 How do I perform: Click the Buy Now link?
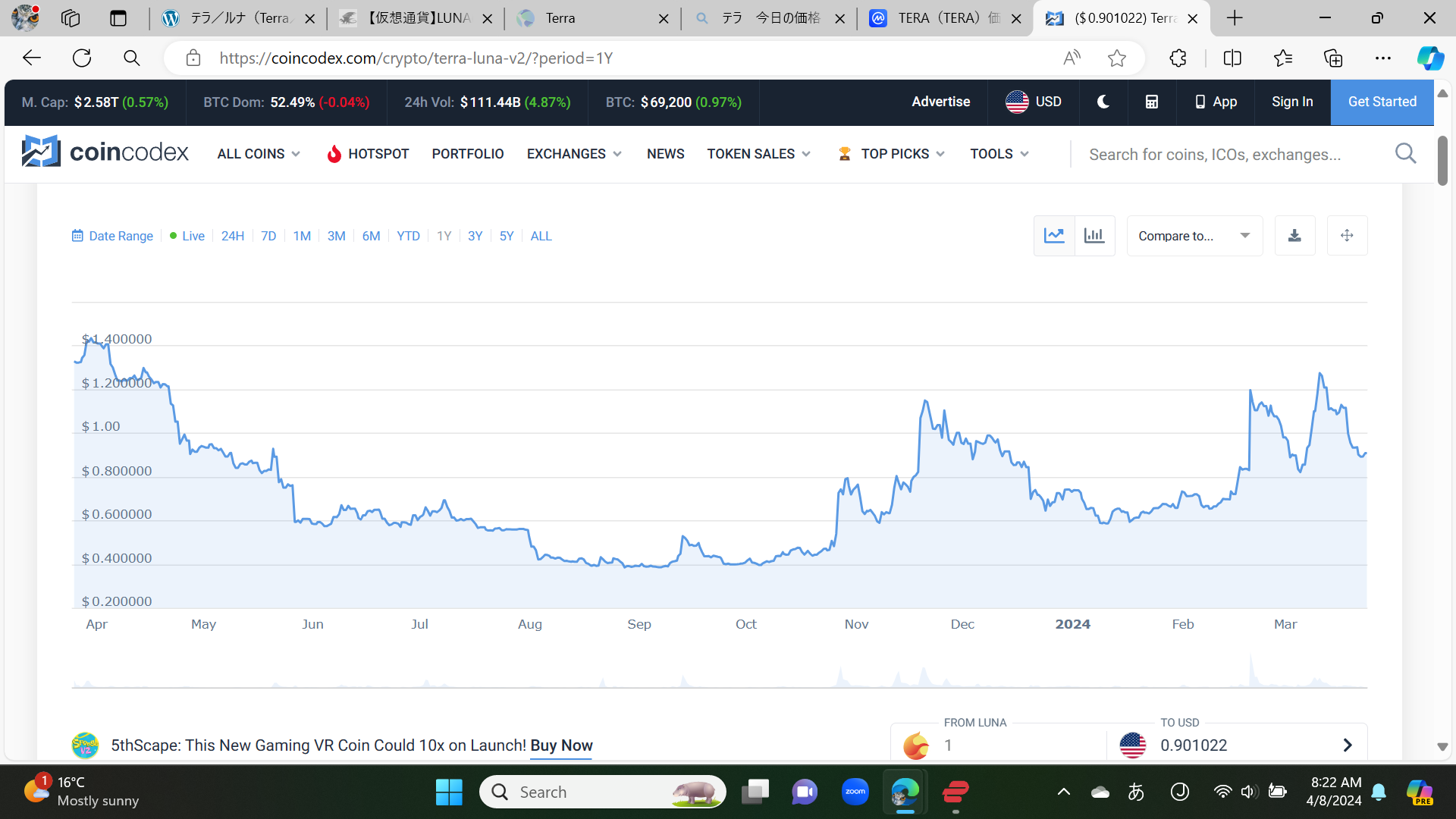click(561, 745)
